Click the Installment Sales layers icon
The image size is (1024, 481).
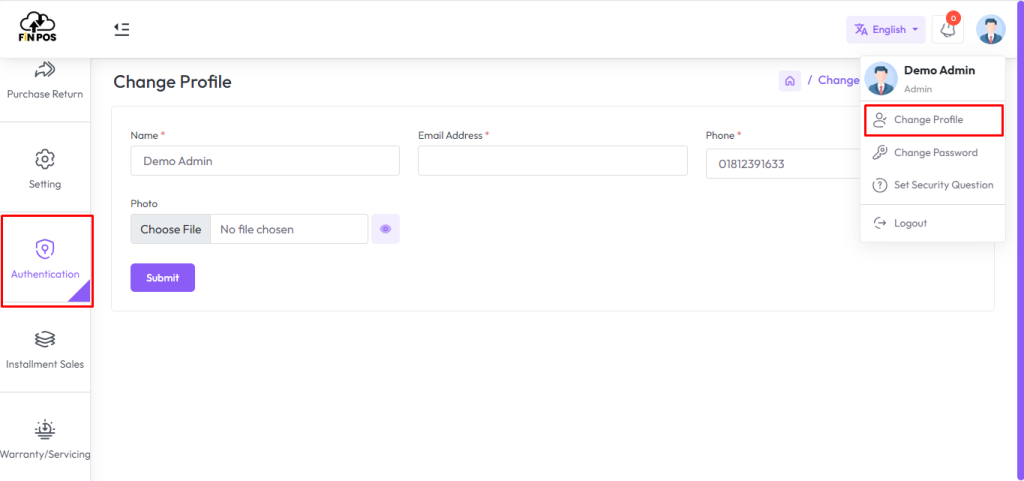(44, 339)
